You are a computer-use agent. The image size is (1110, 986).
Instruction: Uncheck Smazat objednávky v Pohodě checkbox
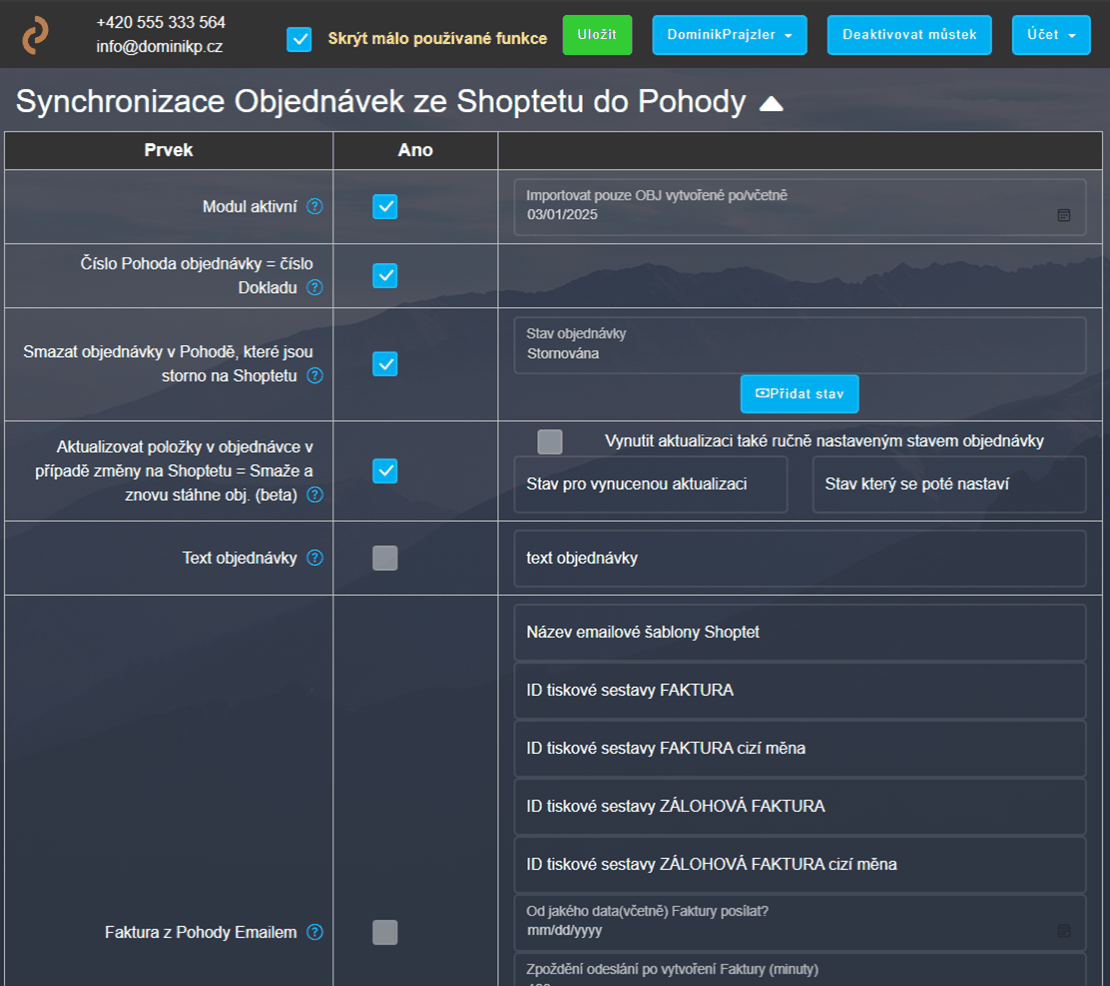pos(385,364)
